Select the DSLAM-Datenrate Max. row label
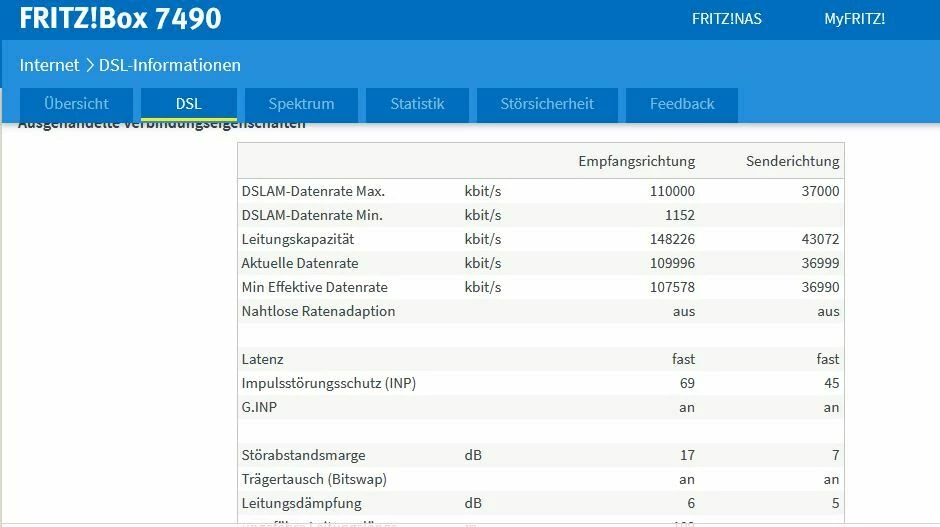Viewport: 940px width, 527px height. tap(313, 191)
